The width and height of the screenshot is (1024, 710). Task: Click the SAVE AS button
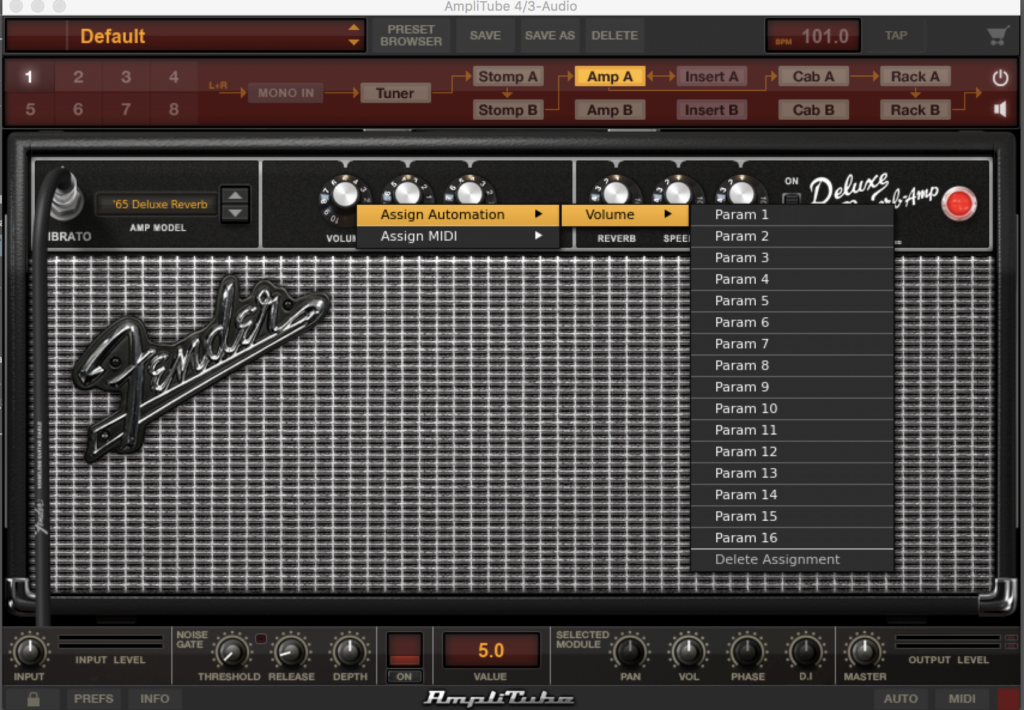click(x=550, y=36)
